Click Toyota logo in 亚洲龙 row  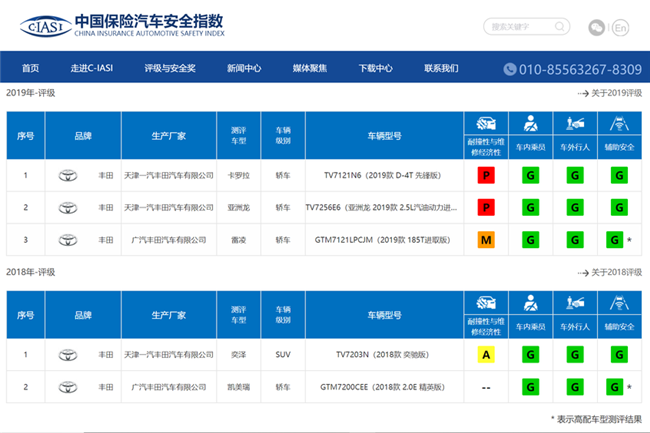pyautogui.click(x=68, y=208)
